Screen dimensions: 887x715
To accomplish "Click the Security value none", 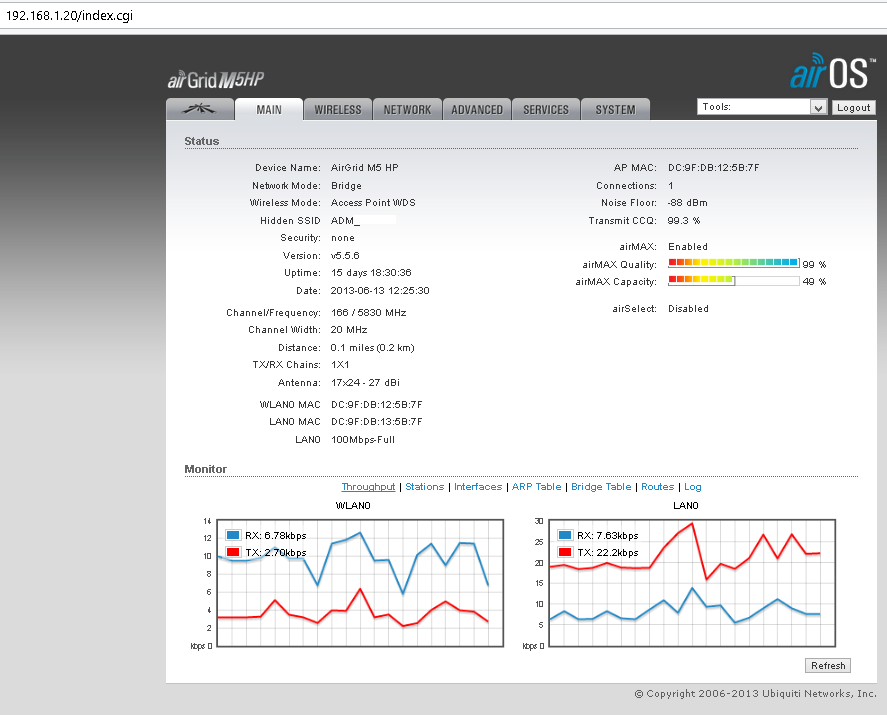I will 343,238.
